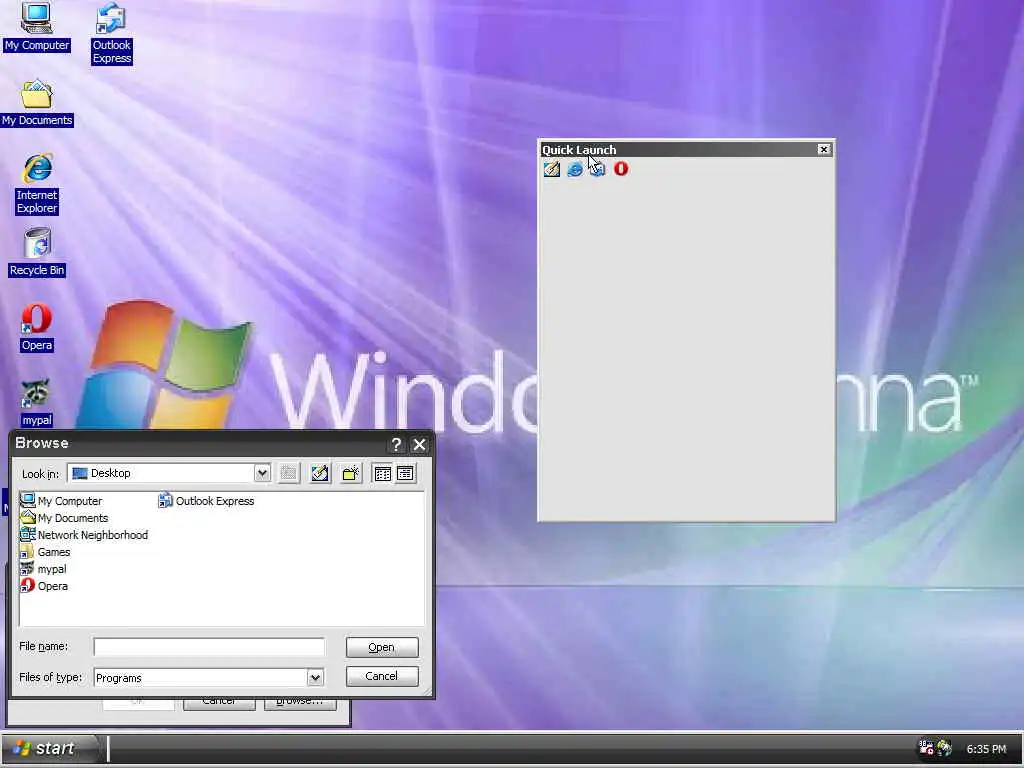Open the Start menu
This screenshot has height=768, width=1024.
click(50, 748)
